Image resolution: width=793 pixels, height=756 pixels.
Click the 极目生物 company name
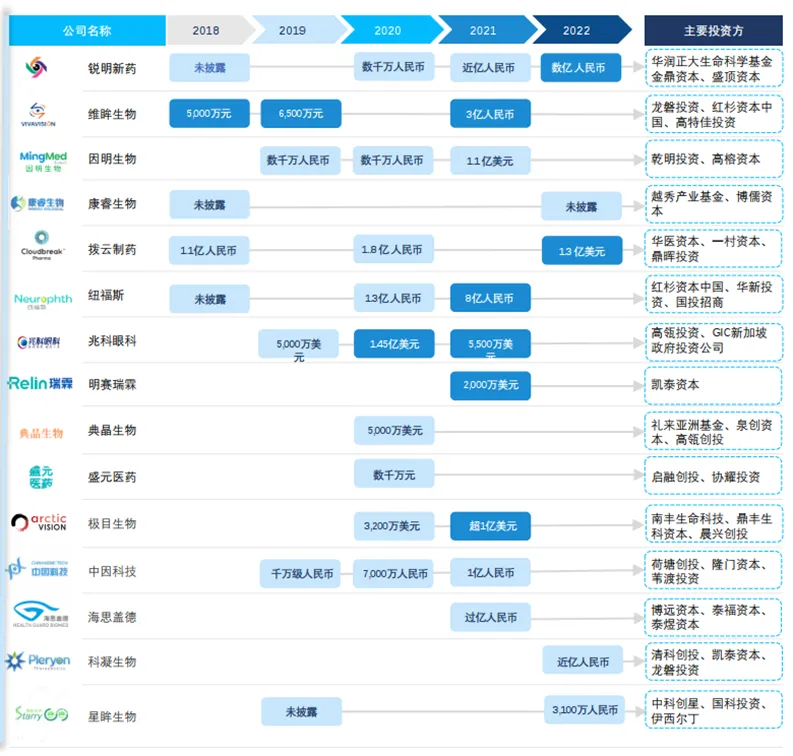click(112, 523)
